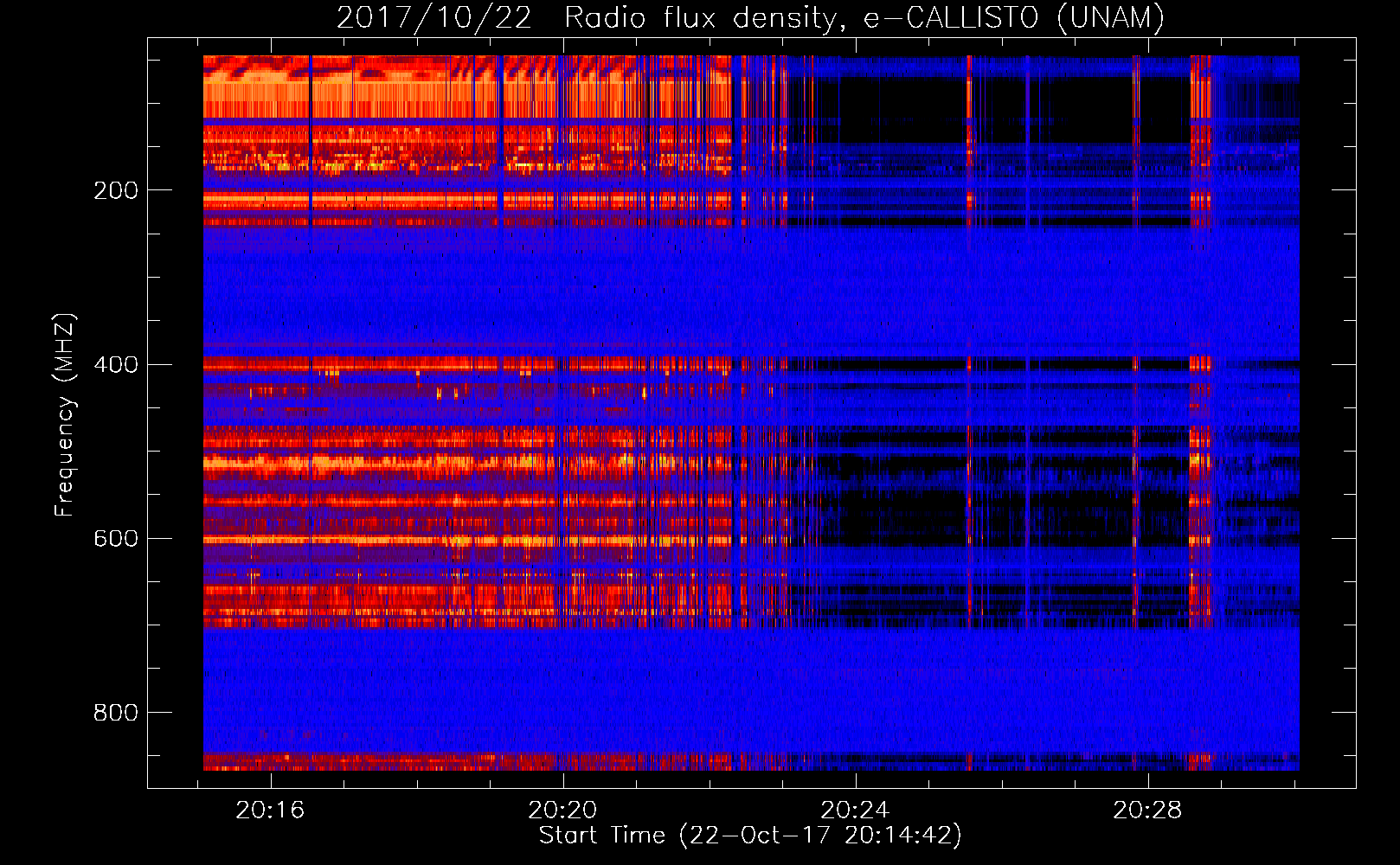
Task: Select the 800 frequency tick label
Action: coord(116,712)
